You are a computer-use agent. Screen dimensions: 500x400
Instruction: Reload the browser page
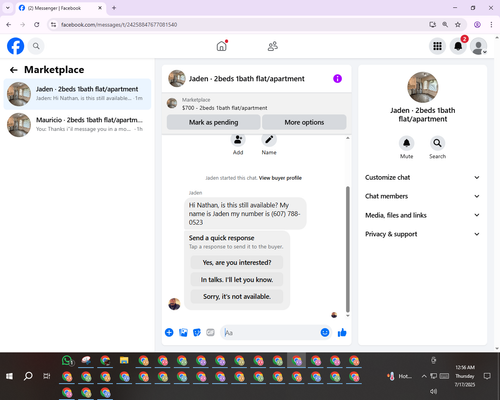coord(37,25)
